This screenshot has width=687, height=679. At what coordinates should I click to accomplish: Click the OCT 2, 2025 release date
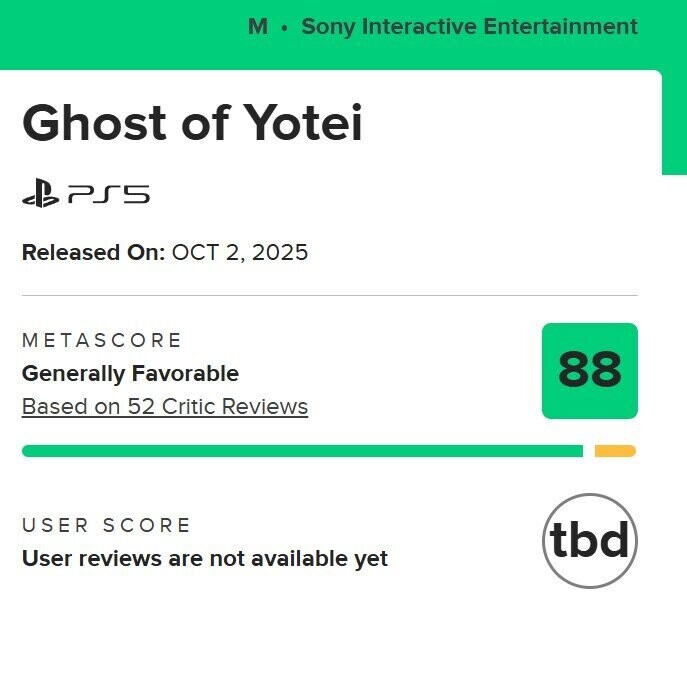(x=240, y=252)
